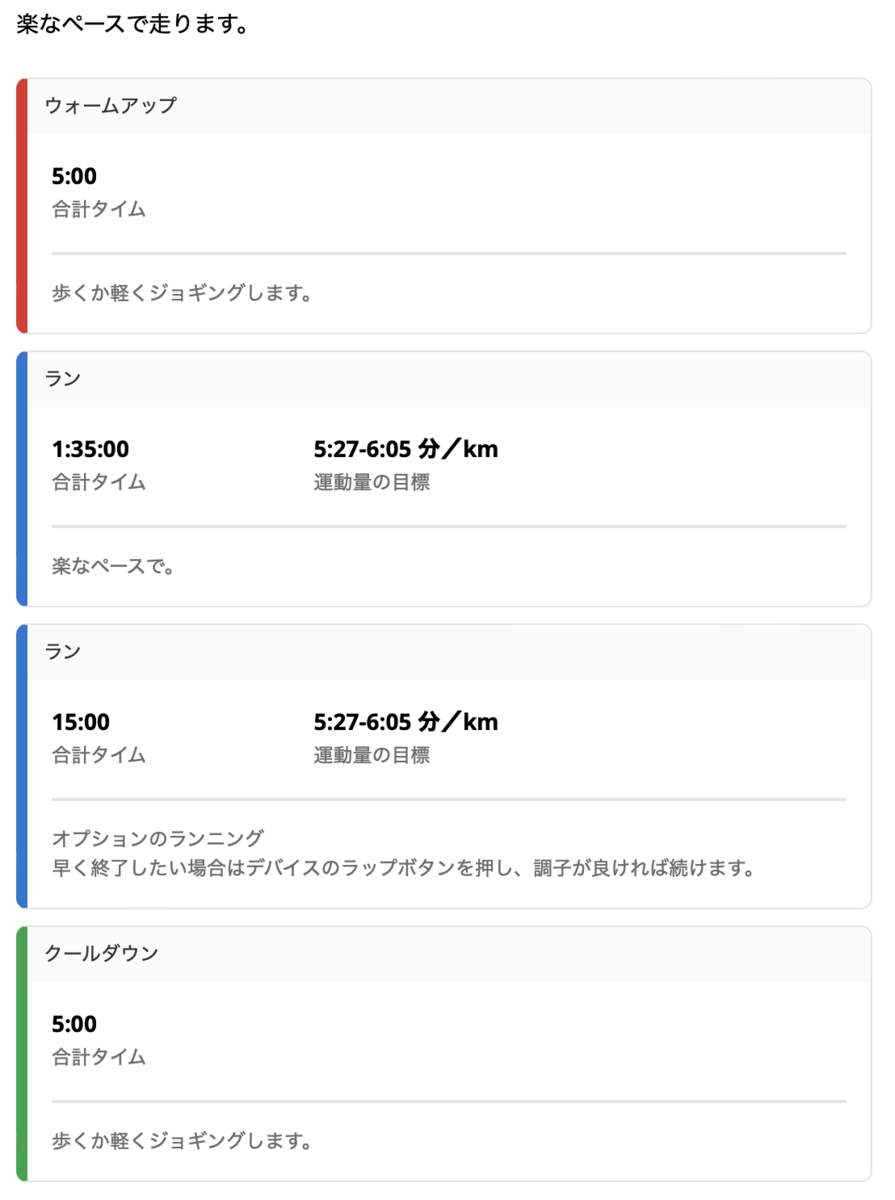Click 合計タイム label under 1:35:00
The width and height of the screenshot is (895, 1200).
click(99, 482)
